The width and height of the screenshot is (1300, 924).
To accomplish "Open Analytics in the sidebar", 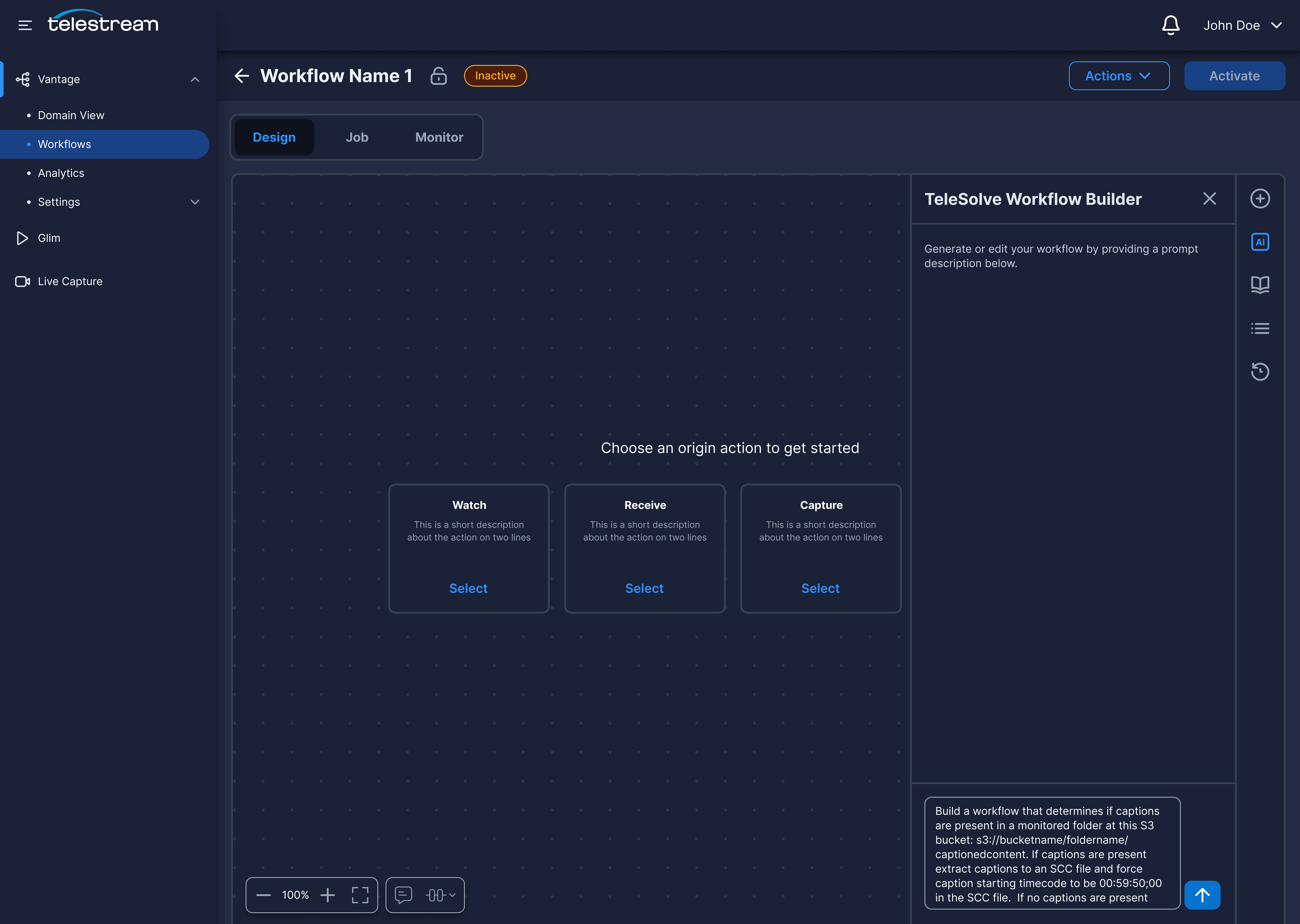I will coord(61,173).
